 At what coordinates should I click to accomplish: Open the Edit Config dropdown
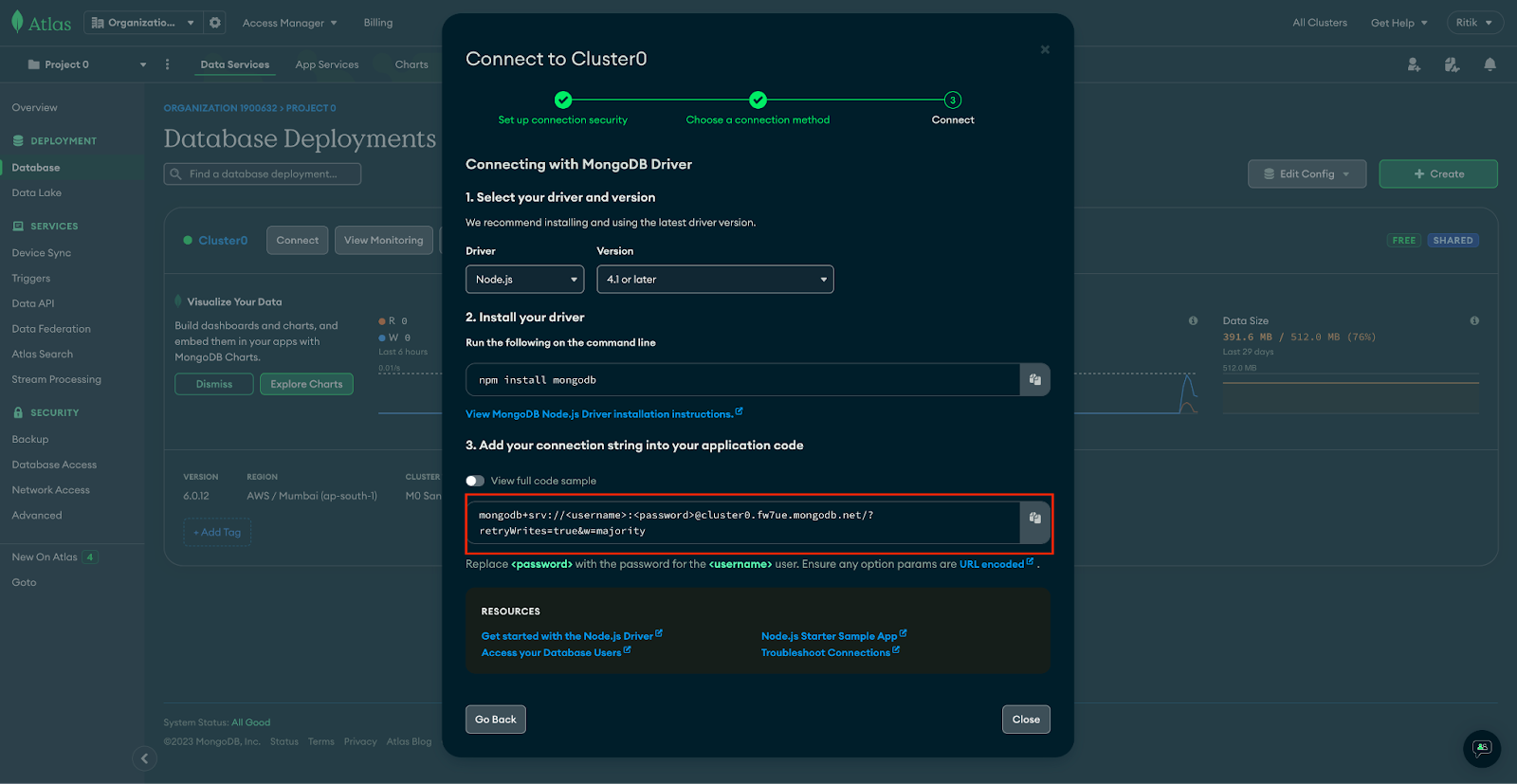coord(1307,174)
